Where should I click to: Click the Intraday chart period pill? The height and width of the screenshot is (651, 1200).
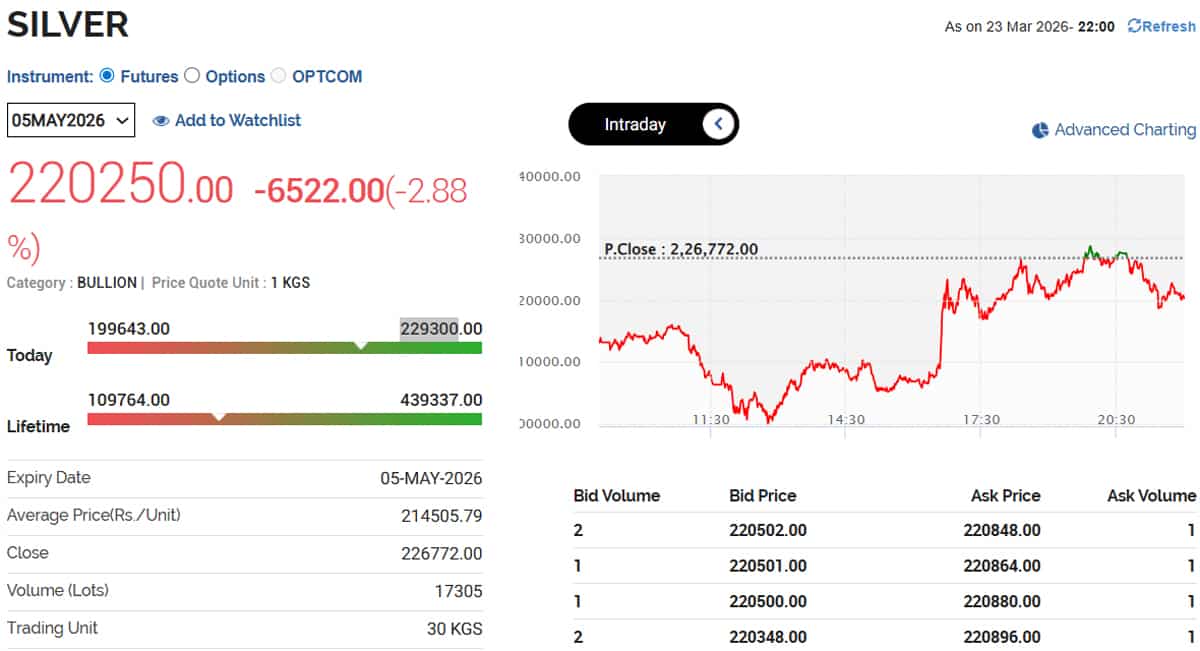(x=653, y=124)
